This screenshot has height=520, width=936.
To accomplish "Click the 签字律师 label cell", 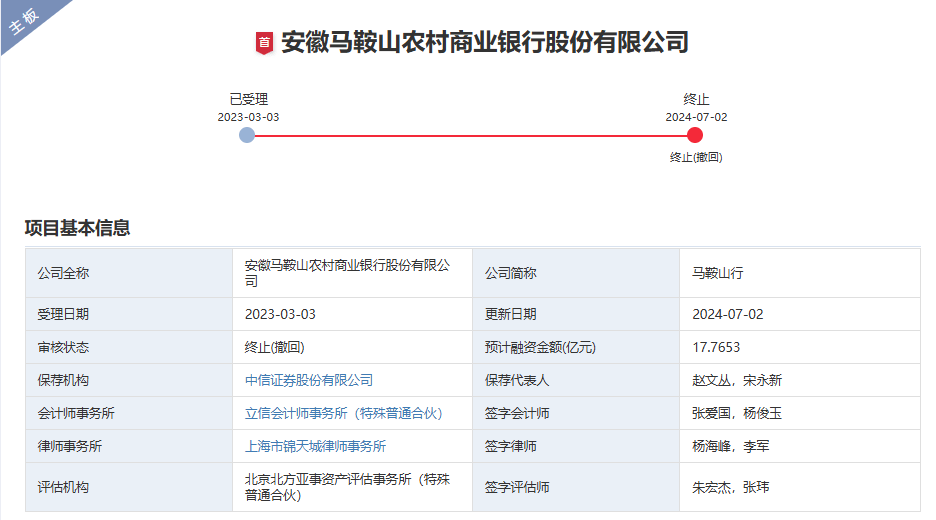I will coord(576,446).
